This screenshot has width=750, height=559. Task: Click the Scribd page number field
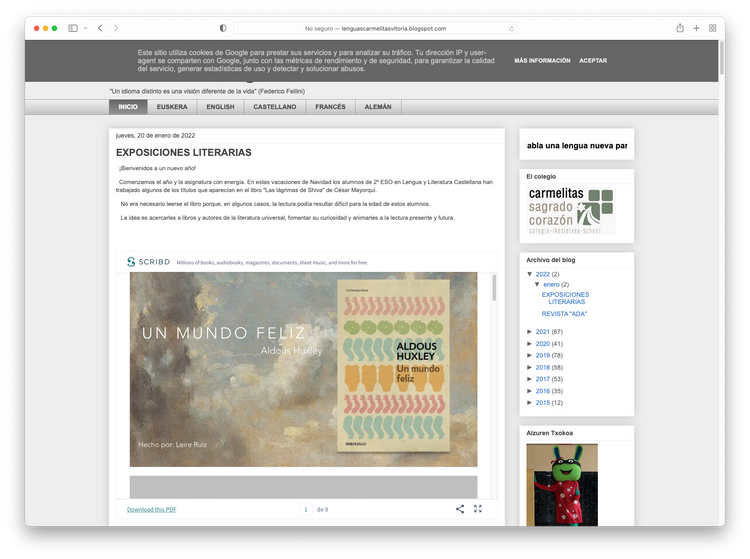coord(306,509)
